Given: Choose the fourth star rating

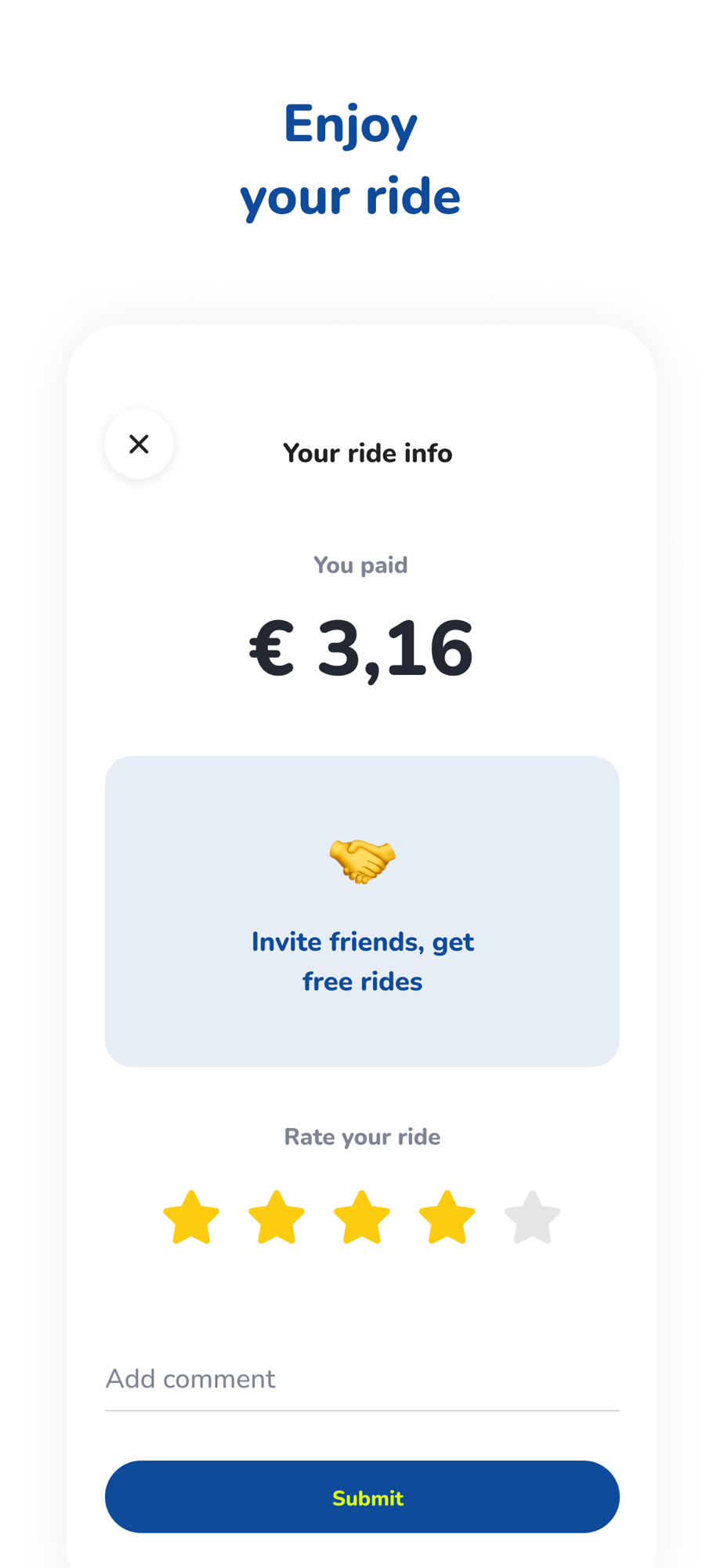Looking at the screenshot, I should point(447,1218).
